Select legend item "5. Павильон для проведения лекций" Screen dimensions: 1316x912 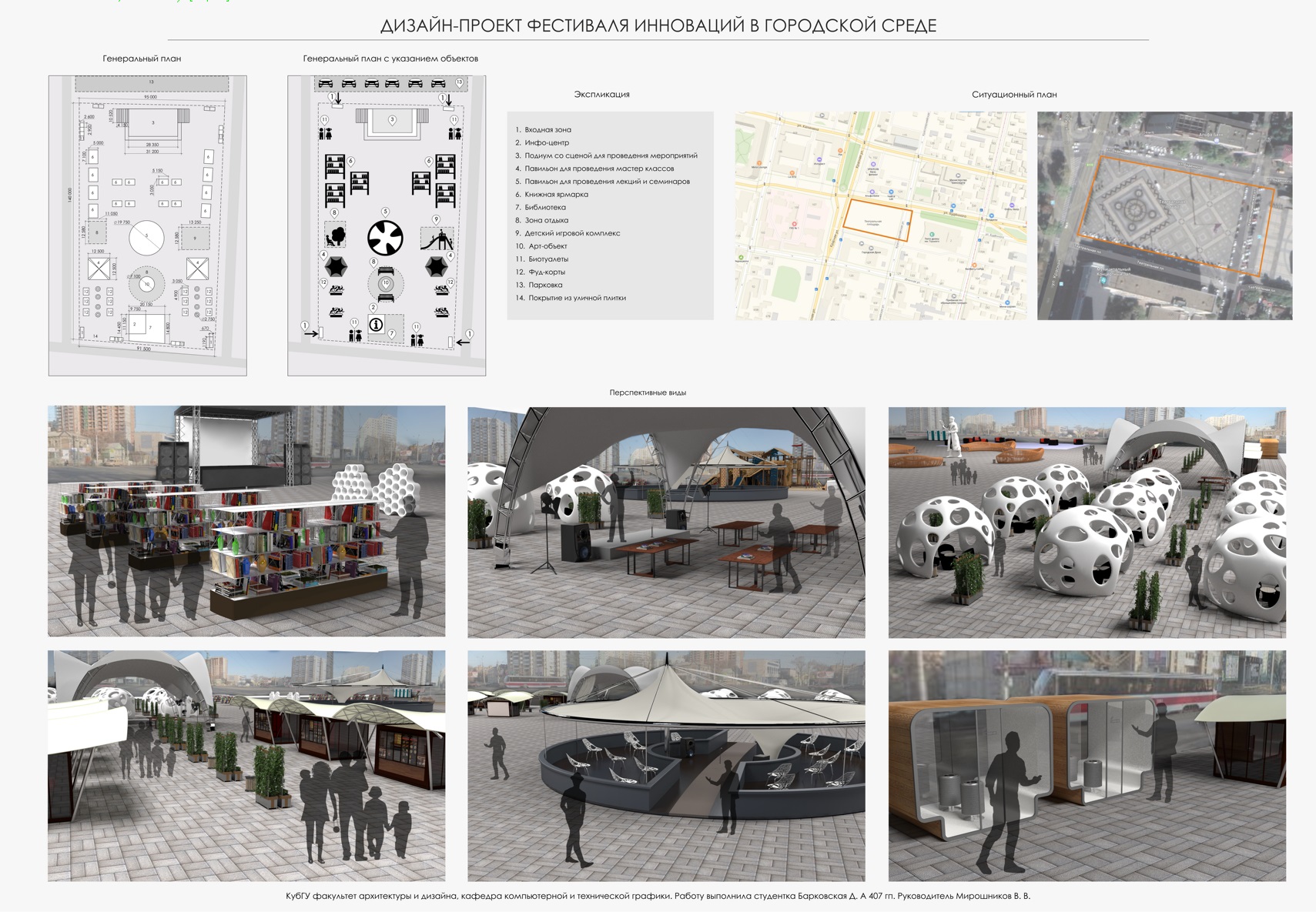602,182
